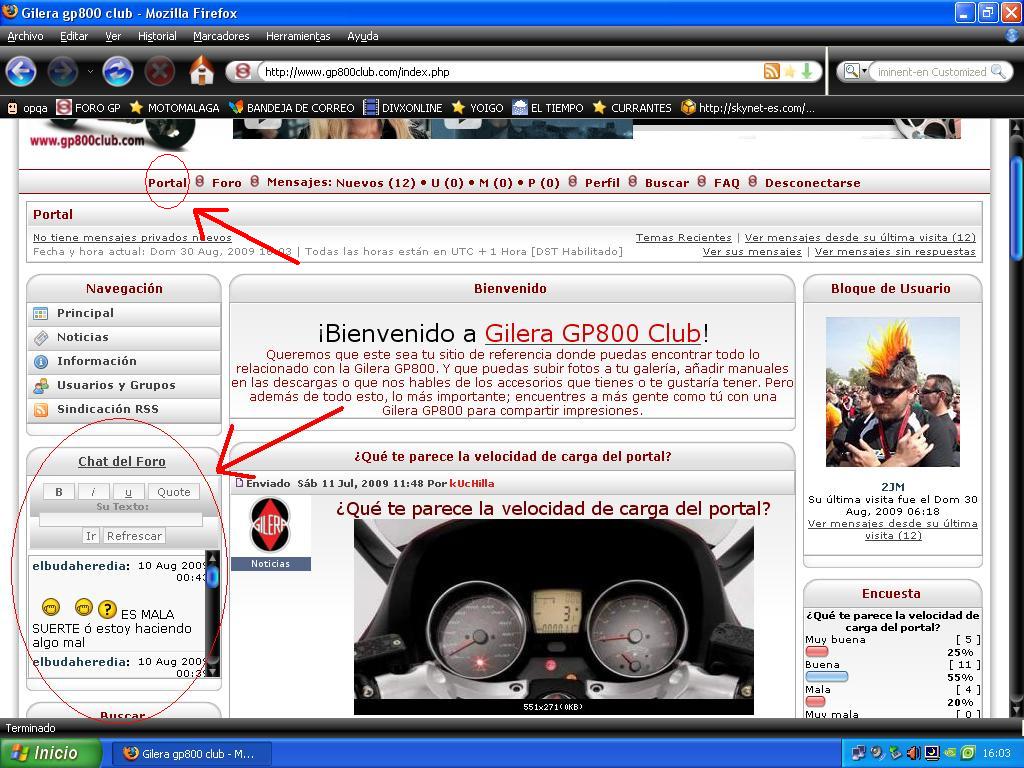Image resolution: width=1024 pixels, height=768 pixels.
Task: Open the Ver menu in the menu bar
Action: coord(113,37)
